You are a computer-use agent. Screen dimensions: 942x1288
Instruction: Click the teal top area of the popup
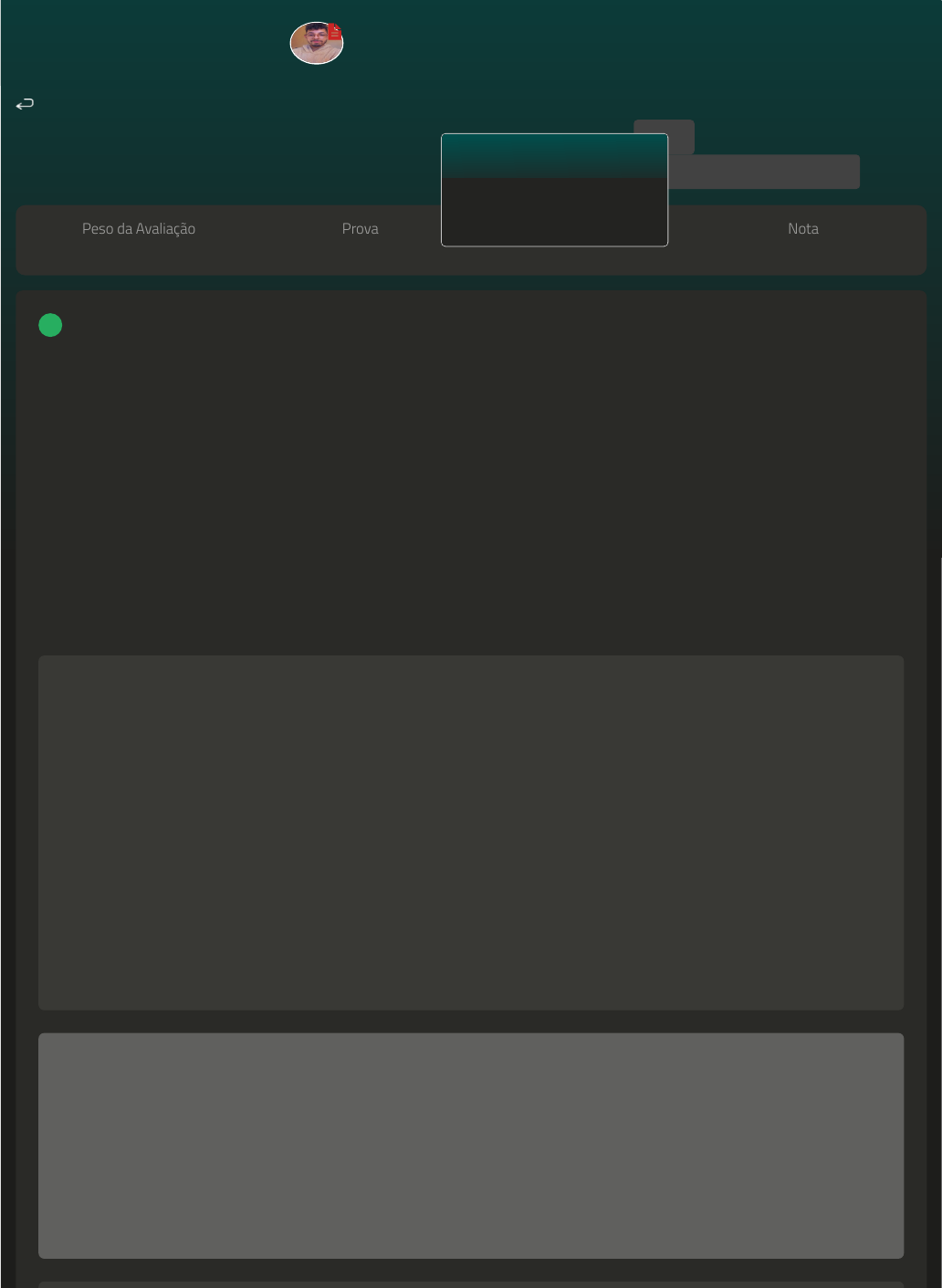pos(554,155)
